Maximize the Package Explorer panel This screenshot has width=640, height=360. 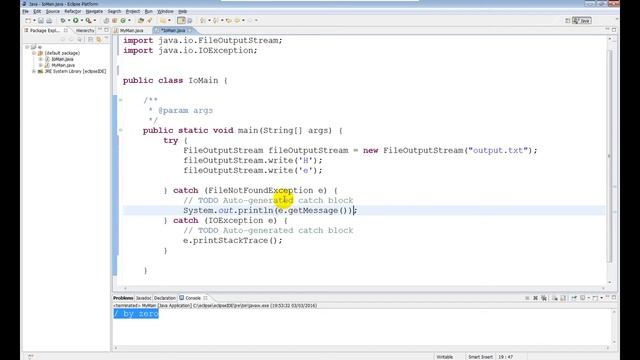click(x=107, y=30)
